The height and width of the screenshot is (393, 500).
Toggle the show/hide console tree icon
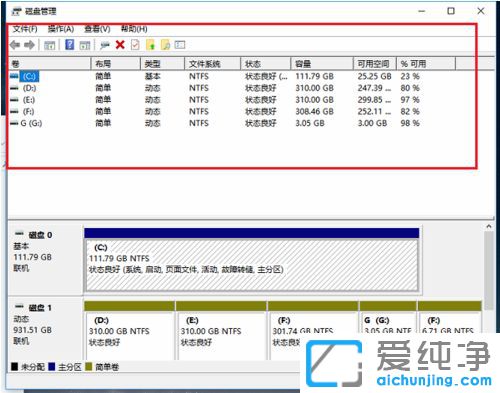(49, 45)
